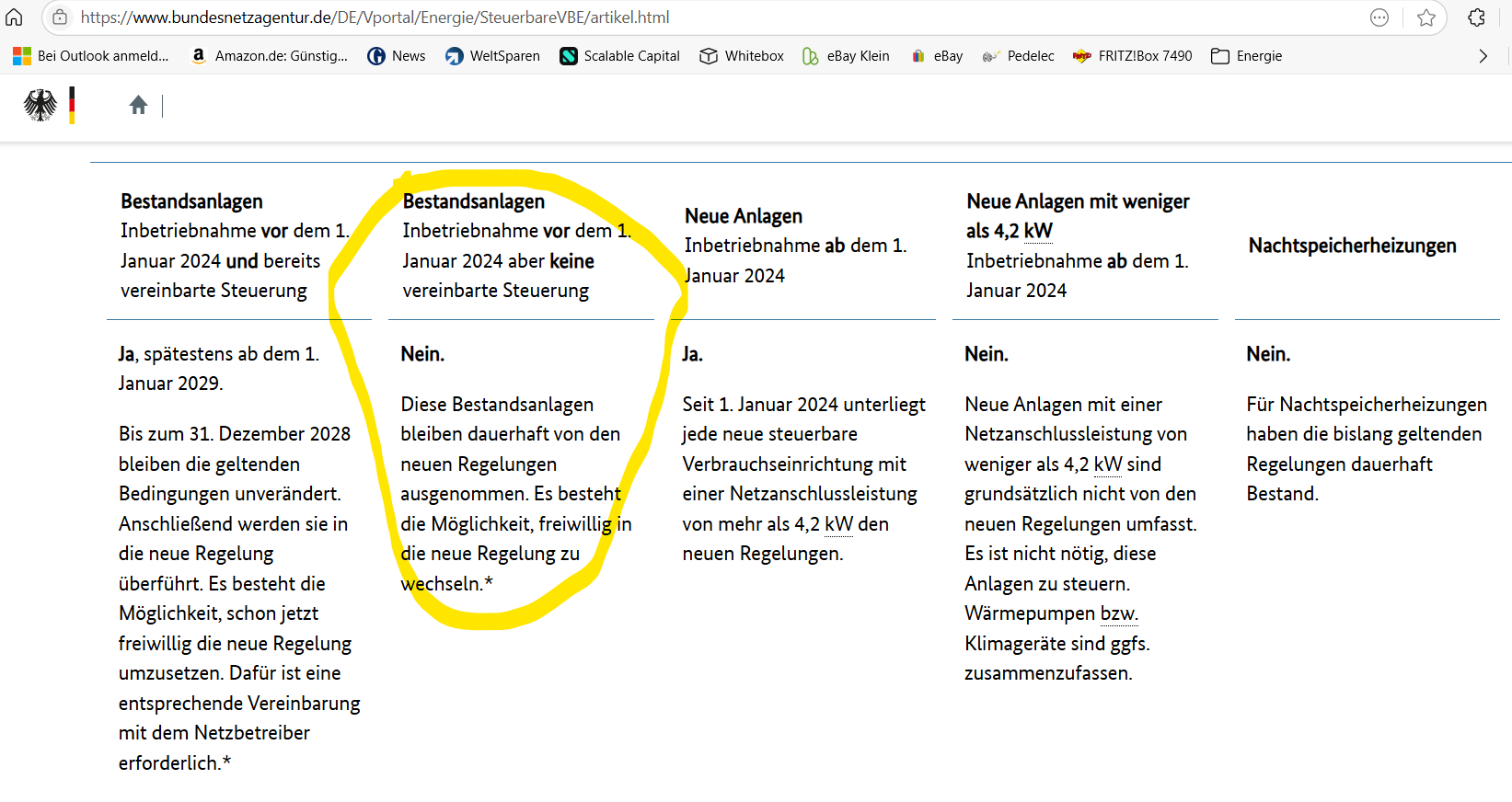Image resolution: width=1512 pixels, height=802 pixels.
Task: Open the eBay Klein bookmark
Action: tap(846, 56)
